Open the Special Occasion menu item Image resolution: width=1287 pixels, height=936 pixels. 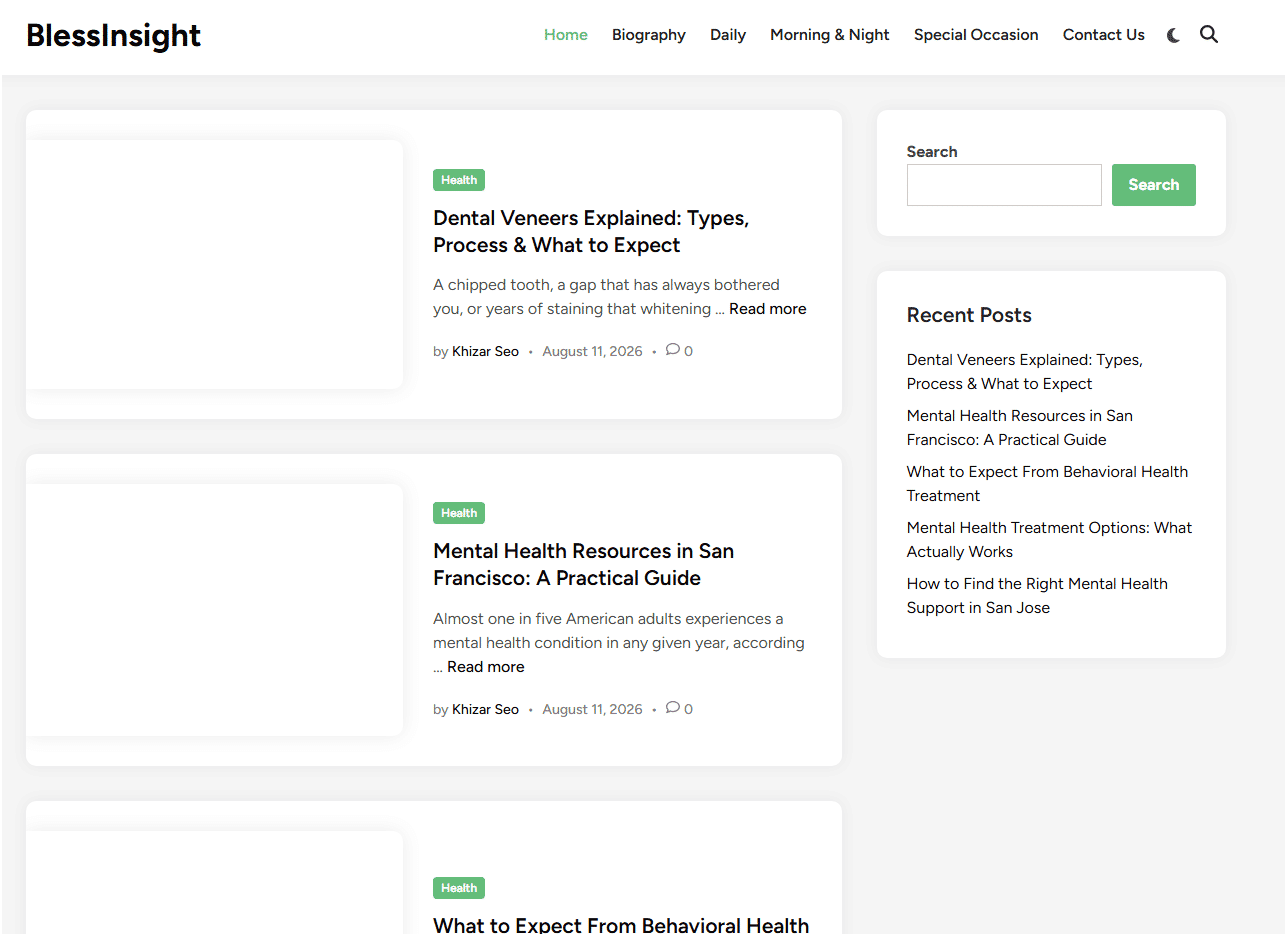tap(976, 35)
